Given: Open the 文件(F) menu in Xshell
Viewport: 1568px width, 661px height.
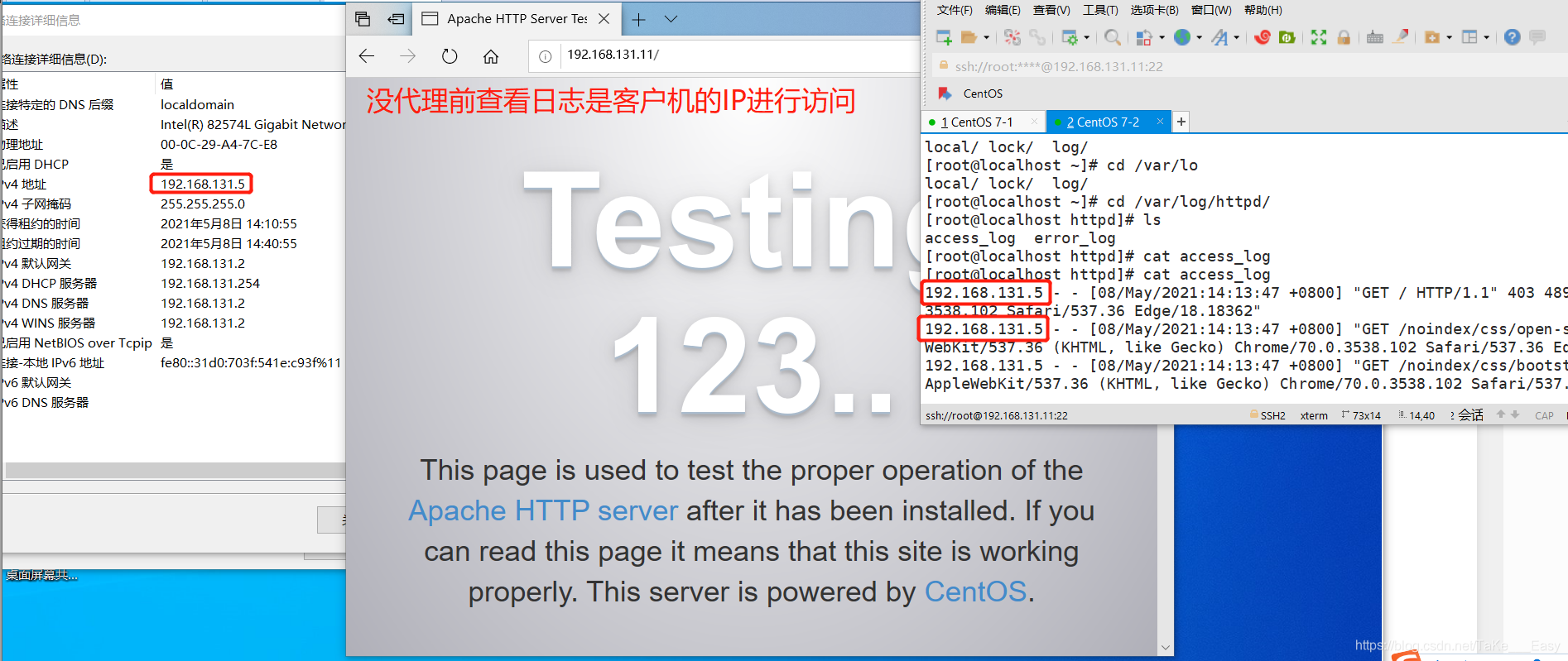Looking at the screenshot, I should point(955,10).
